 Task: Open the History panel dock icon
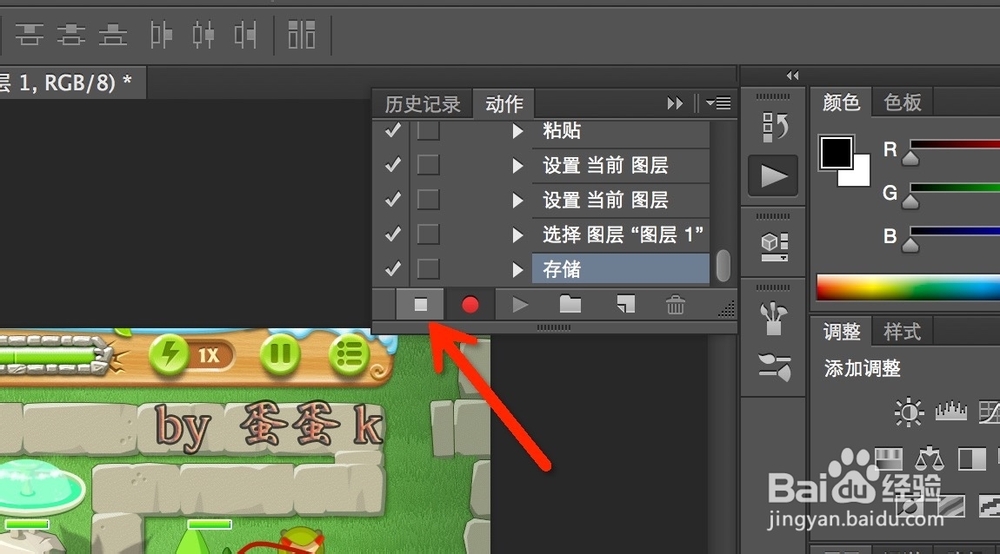click(x=774, y=126)
